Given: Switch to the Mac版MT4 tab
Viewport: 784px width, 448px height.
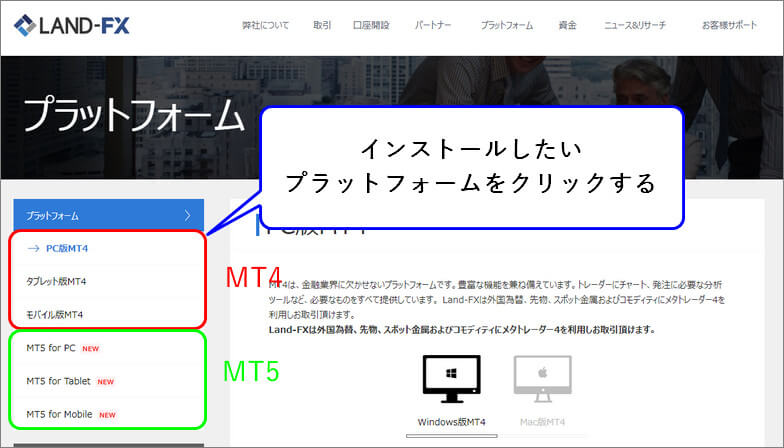Looking at the screenshot, I should pos(542,422).
